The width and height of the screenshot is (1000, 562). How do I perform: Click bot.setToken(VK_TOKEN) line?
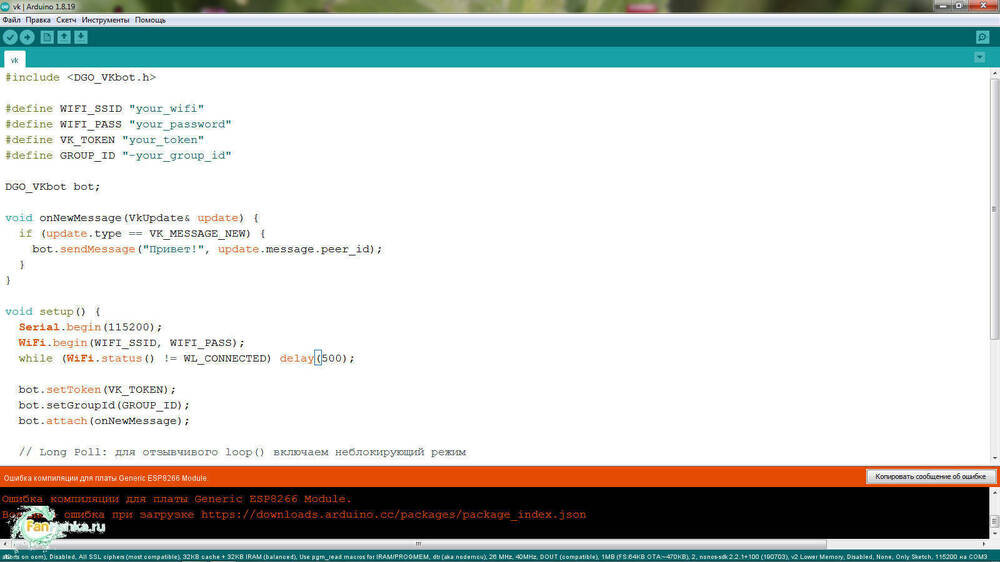tap(97, 389)
